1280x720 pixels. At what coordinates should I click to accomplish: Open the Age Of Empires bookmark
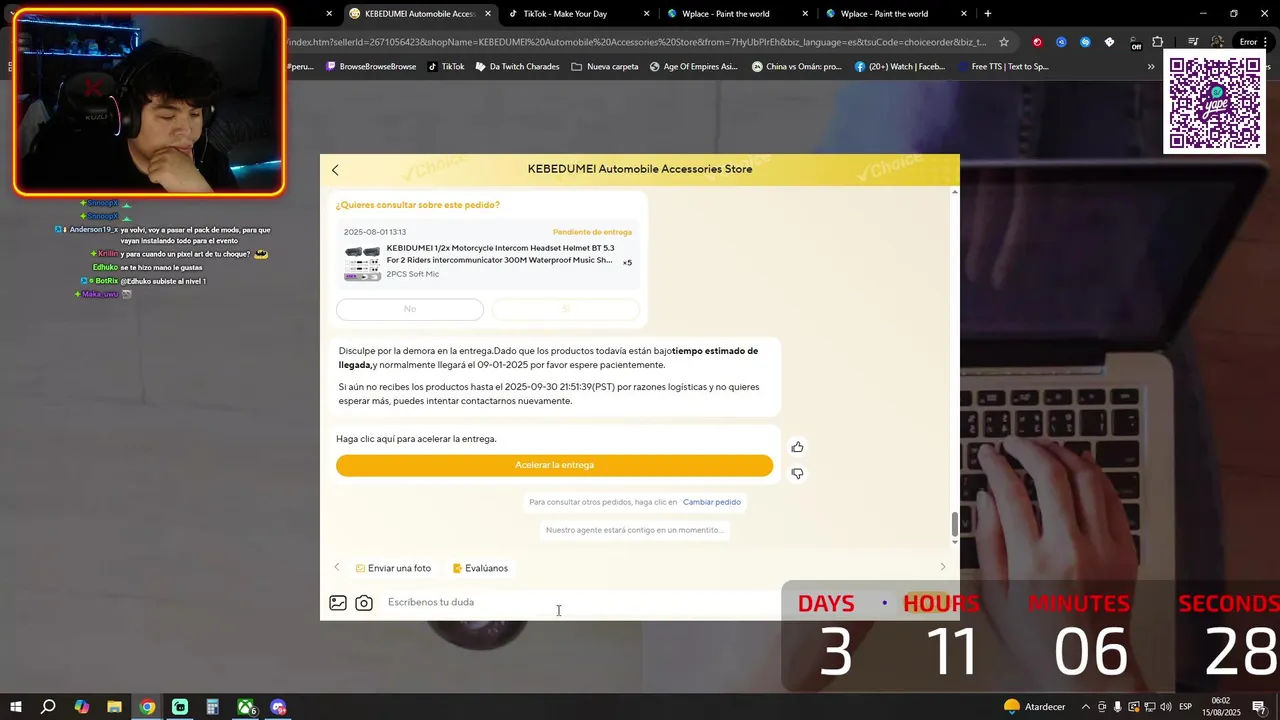tap(693, 67)
